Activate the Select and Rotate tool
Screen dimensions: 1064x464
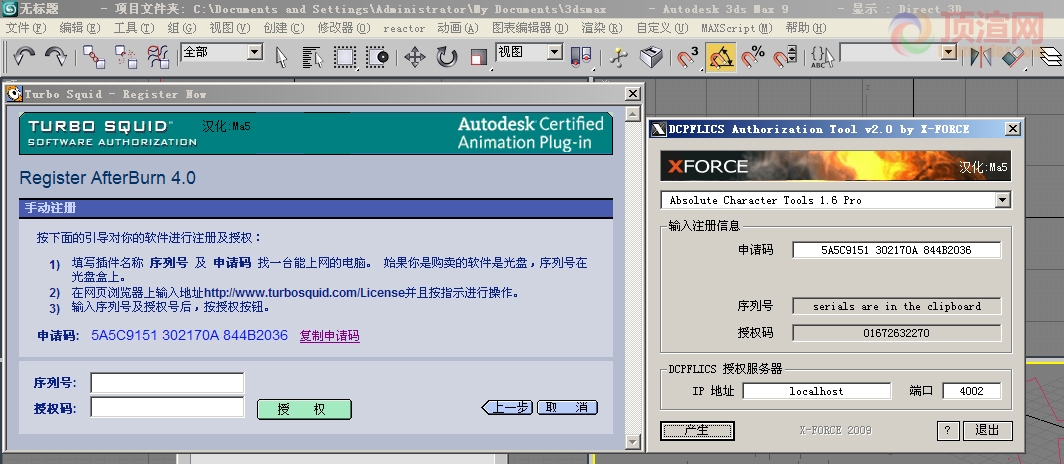coord(446,56)
